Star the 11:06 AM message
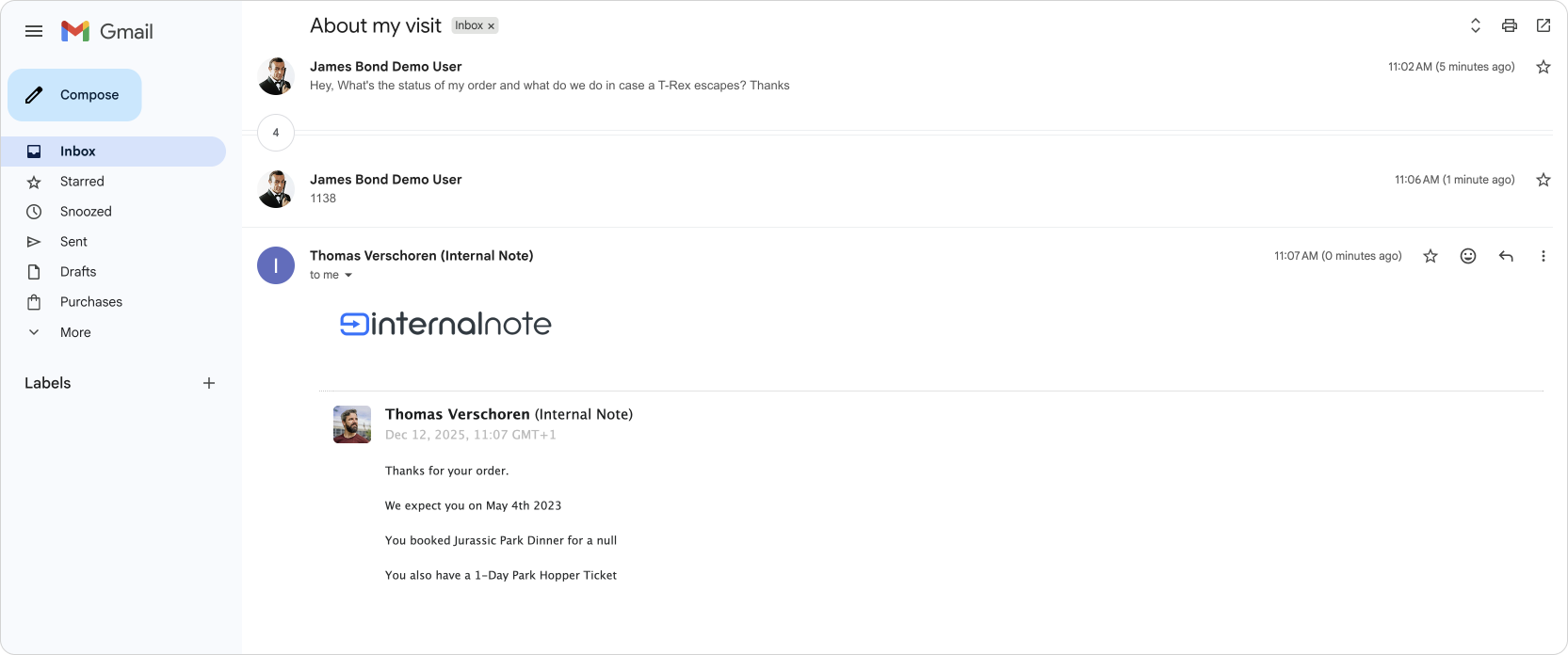Viewport: 1568px width, 655px height. point(1544,180)
